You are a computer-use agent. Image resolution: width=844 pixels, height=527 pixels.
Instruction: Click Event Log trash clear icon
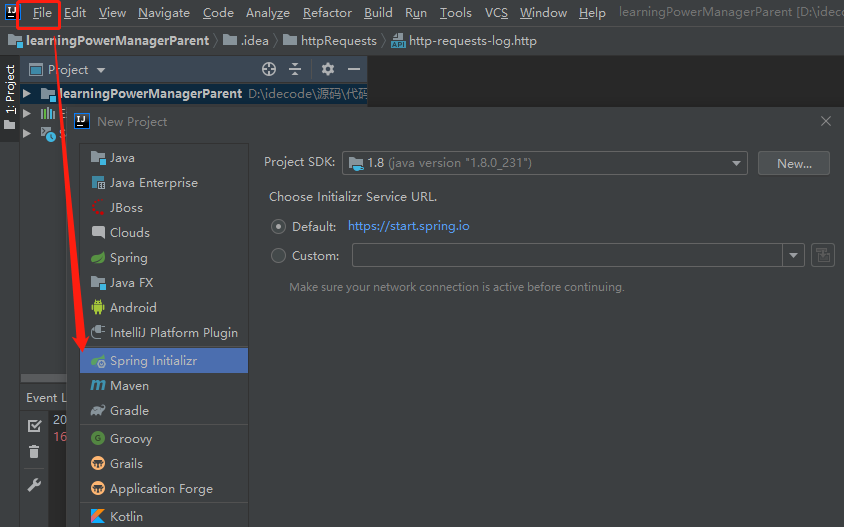coord(34,452)
